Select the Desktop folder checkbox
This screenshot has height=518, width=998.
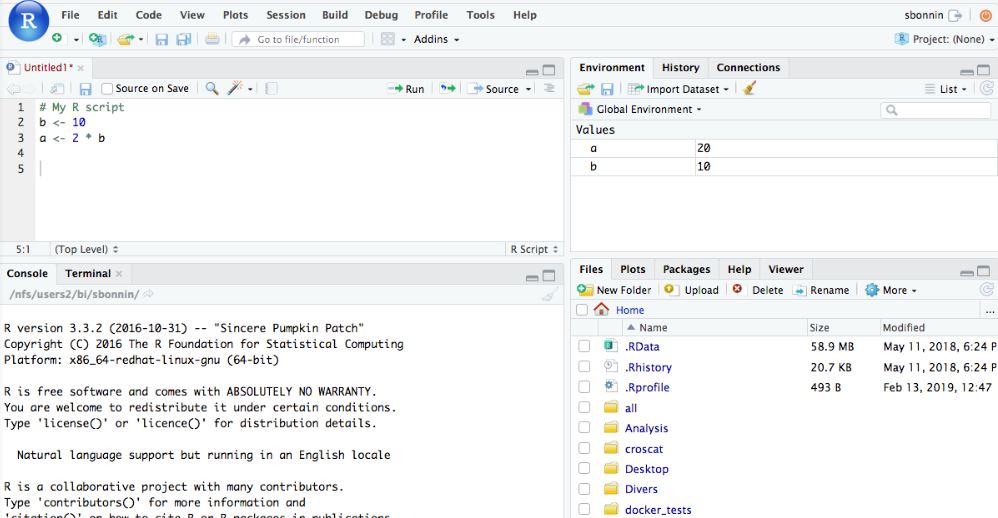584,468
